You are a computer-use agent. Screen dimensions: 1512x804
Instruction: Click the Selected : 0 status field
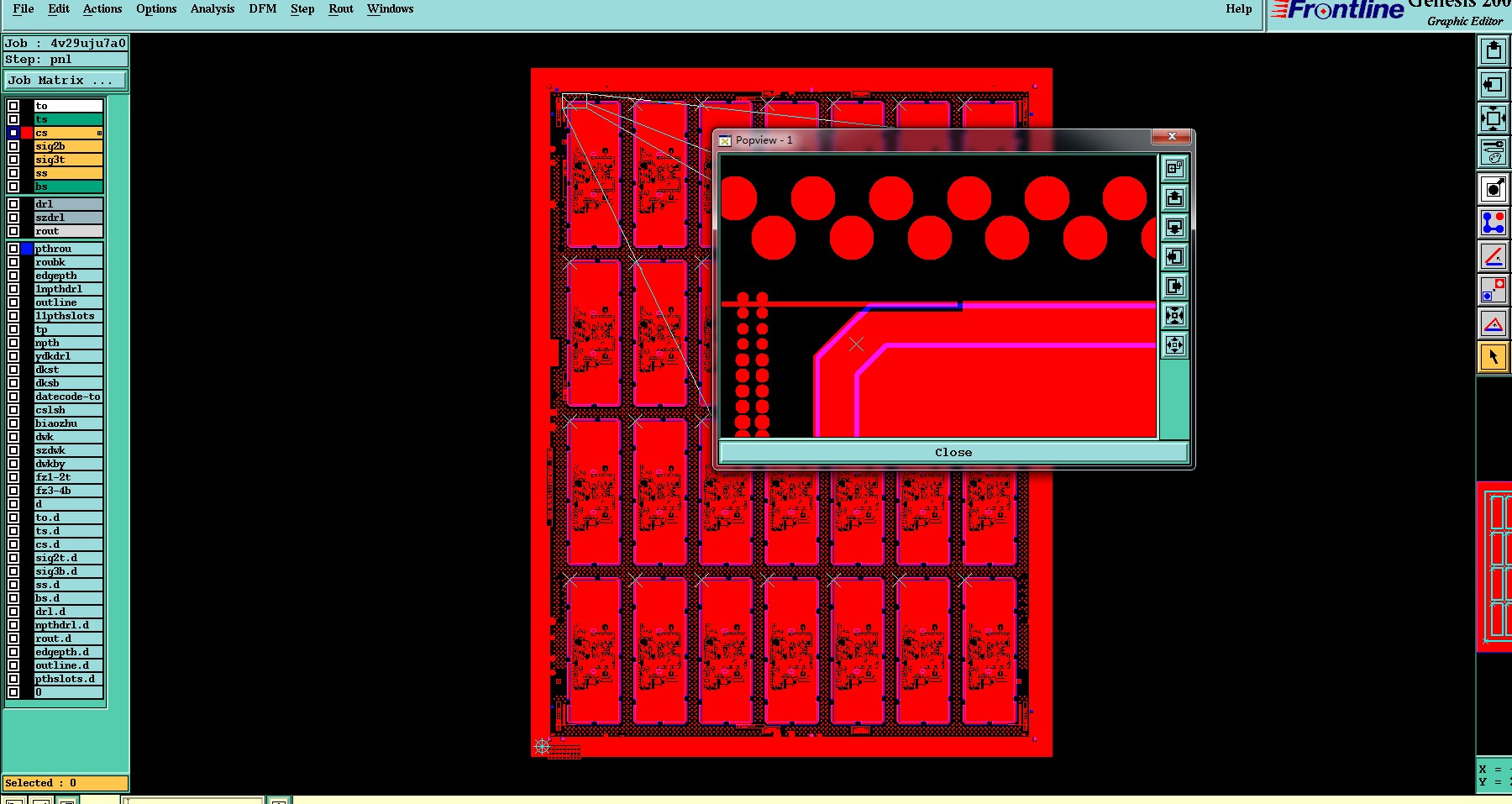(x=66, y=783)
